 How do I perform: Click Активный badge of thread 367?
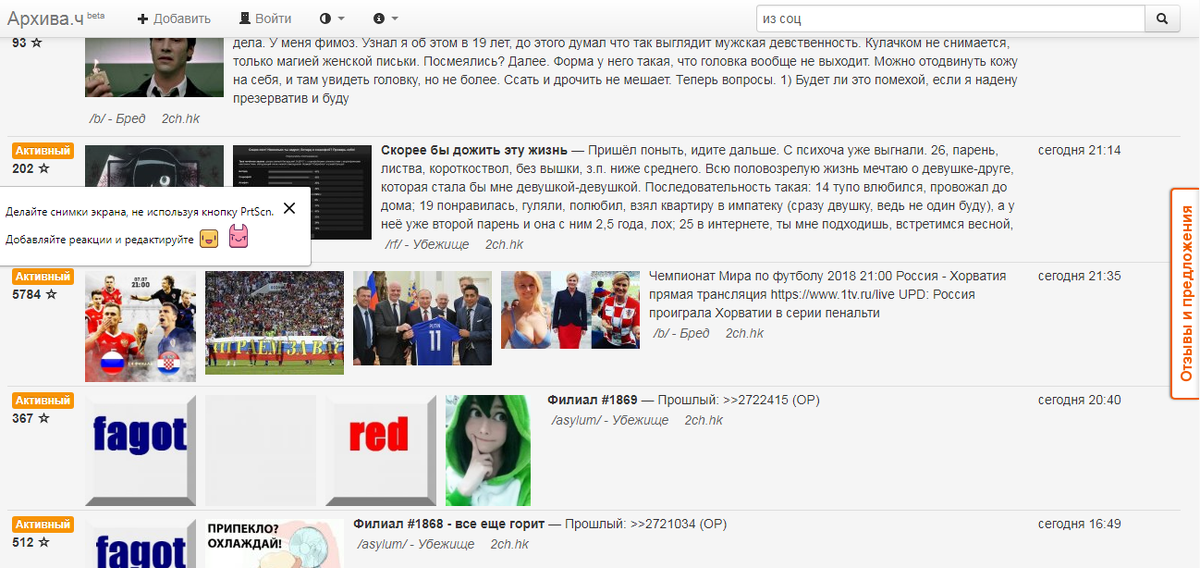coord(43,400)
